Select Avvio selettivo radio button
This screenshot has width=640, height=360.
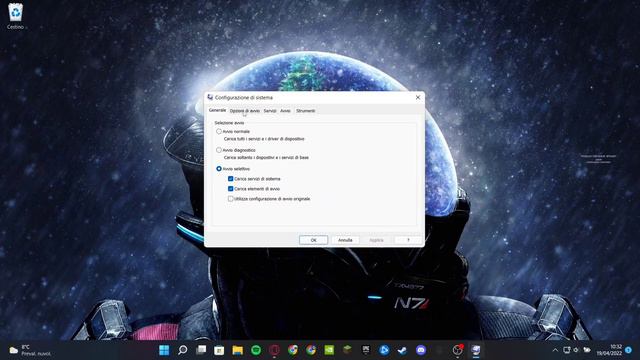pyautogui.click(x=219, y=169)
